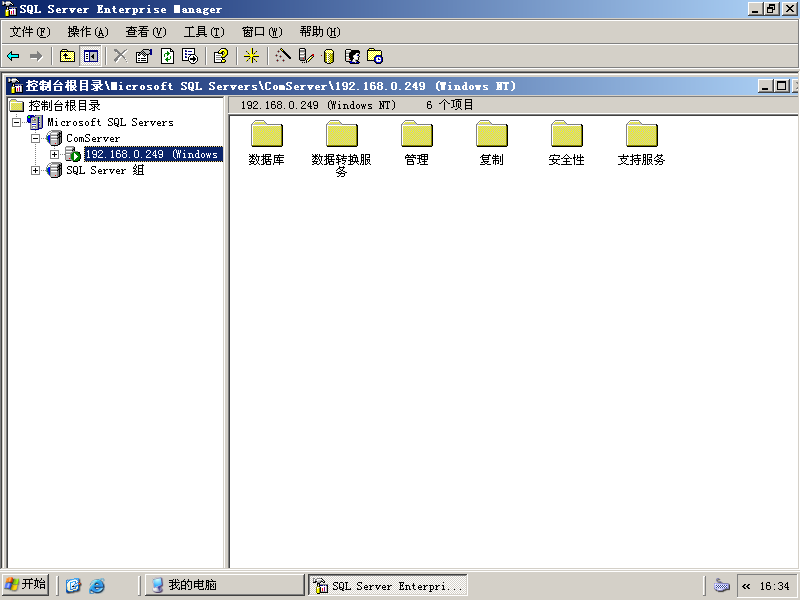Viewport: 800px width, 600px height.
Task: Expand the 192.168.0.249 server node
Action: coord(54,154)
